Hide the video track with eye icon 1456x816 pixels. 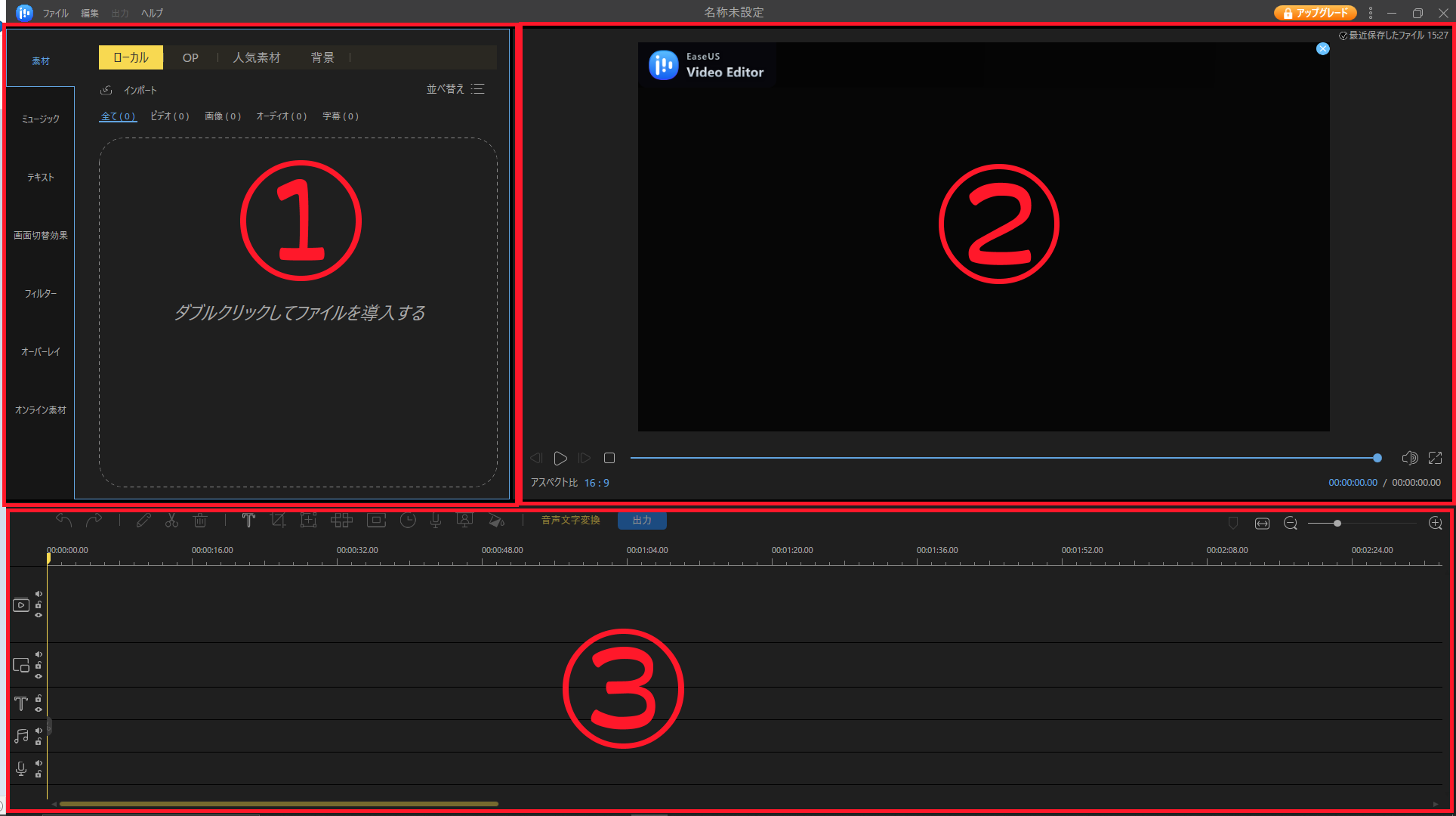tap(39, 615)
